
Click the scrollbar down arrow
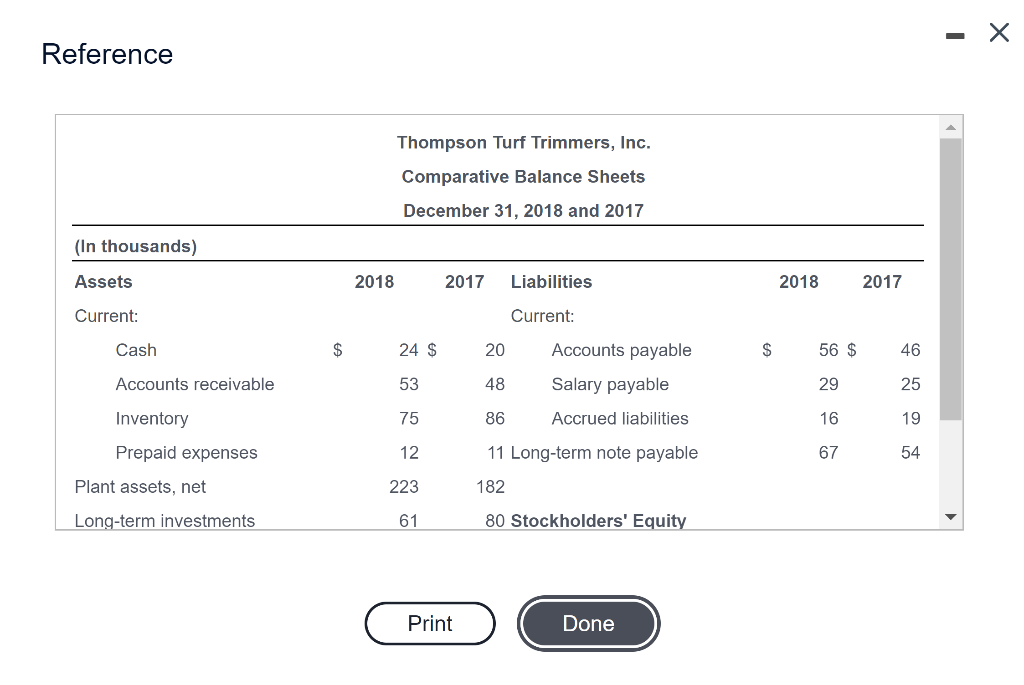coord(951,518)
